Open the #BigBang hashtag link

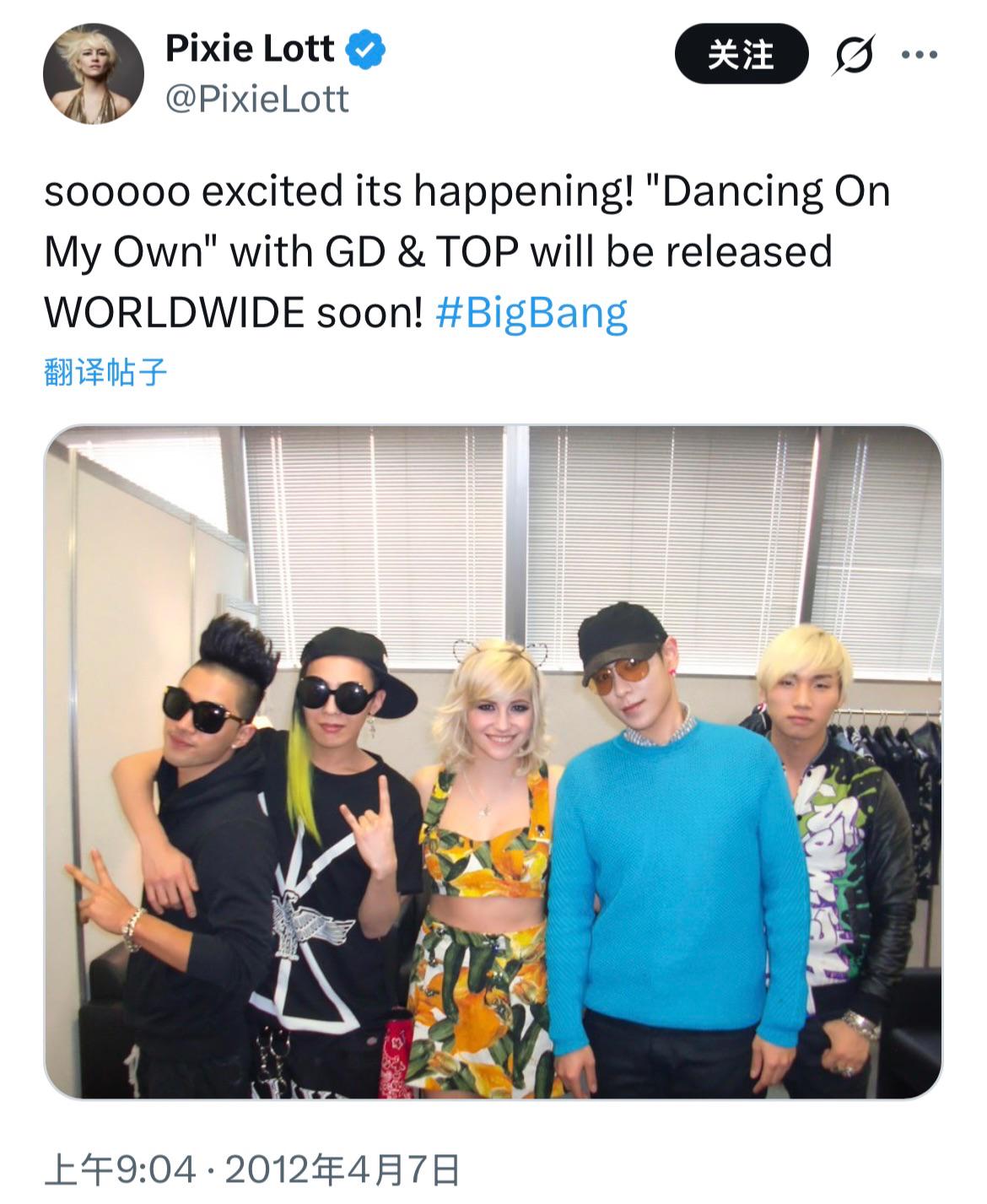[x=531, y=313]
